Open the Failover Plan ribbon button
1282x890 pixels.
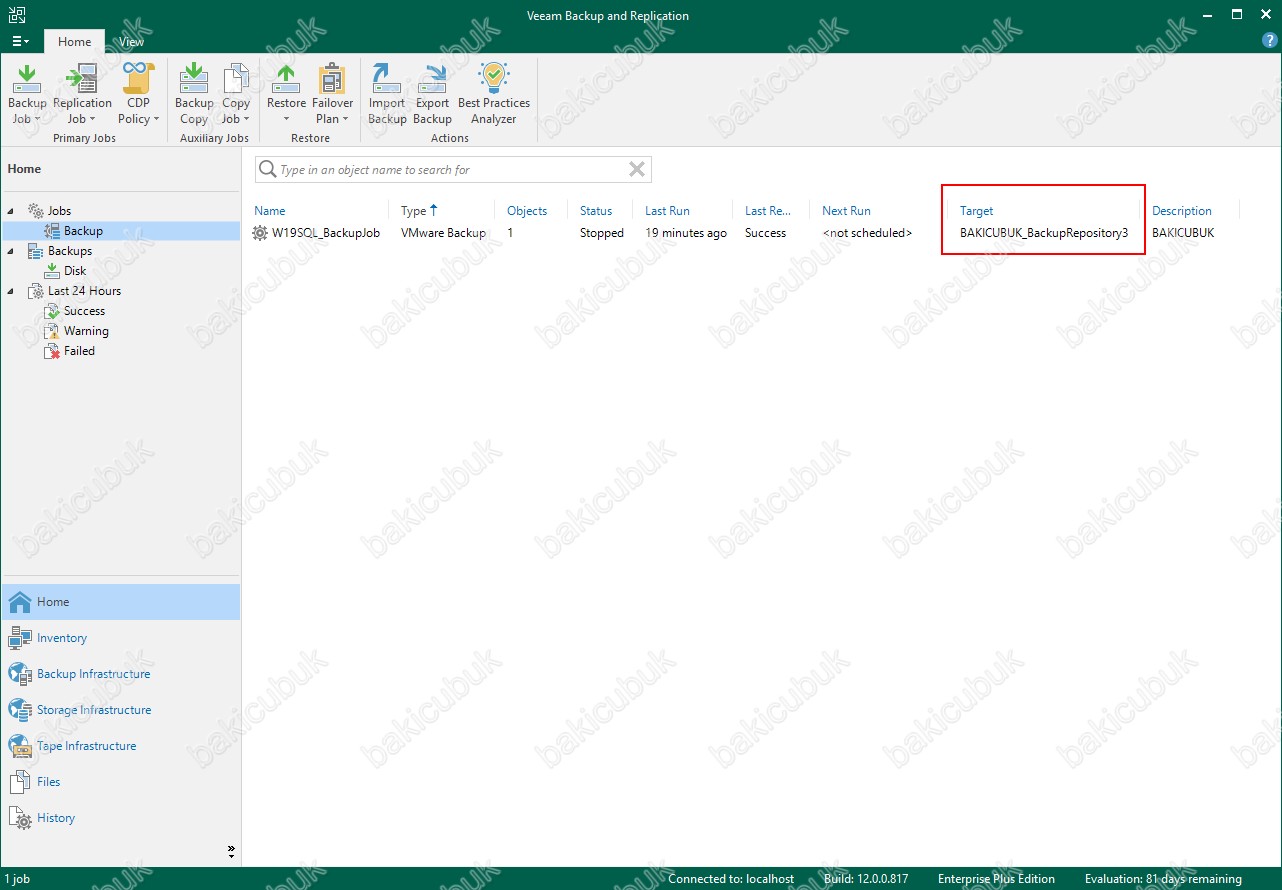332,94
